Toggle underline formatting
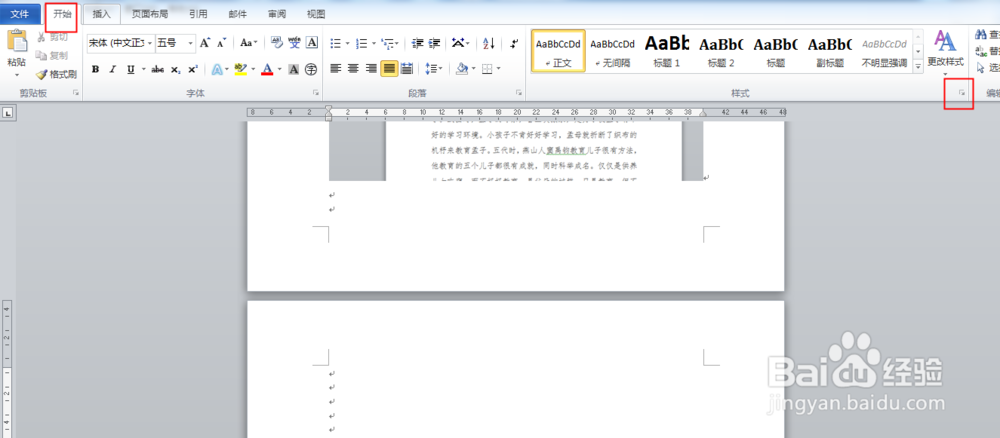The image size is (1000, 438). point(131,69)
